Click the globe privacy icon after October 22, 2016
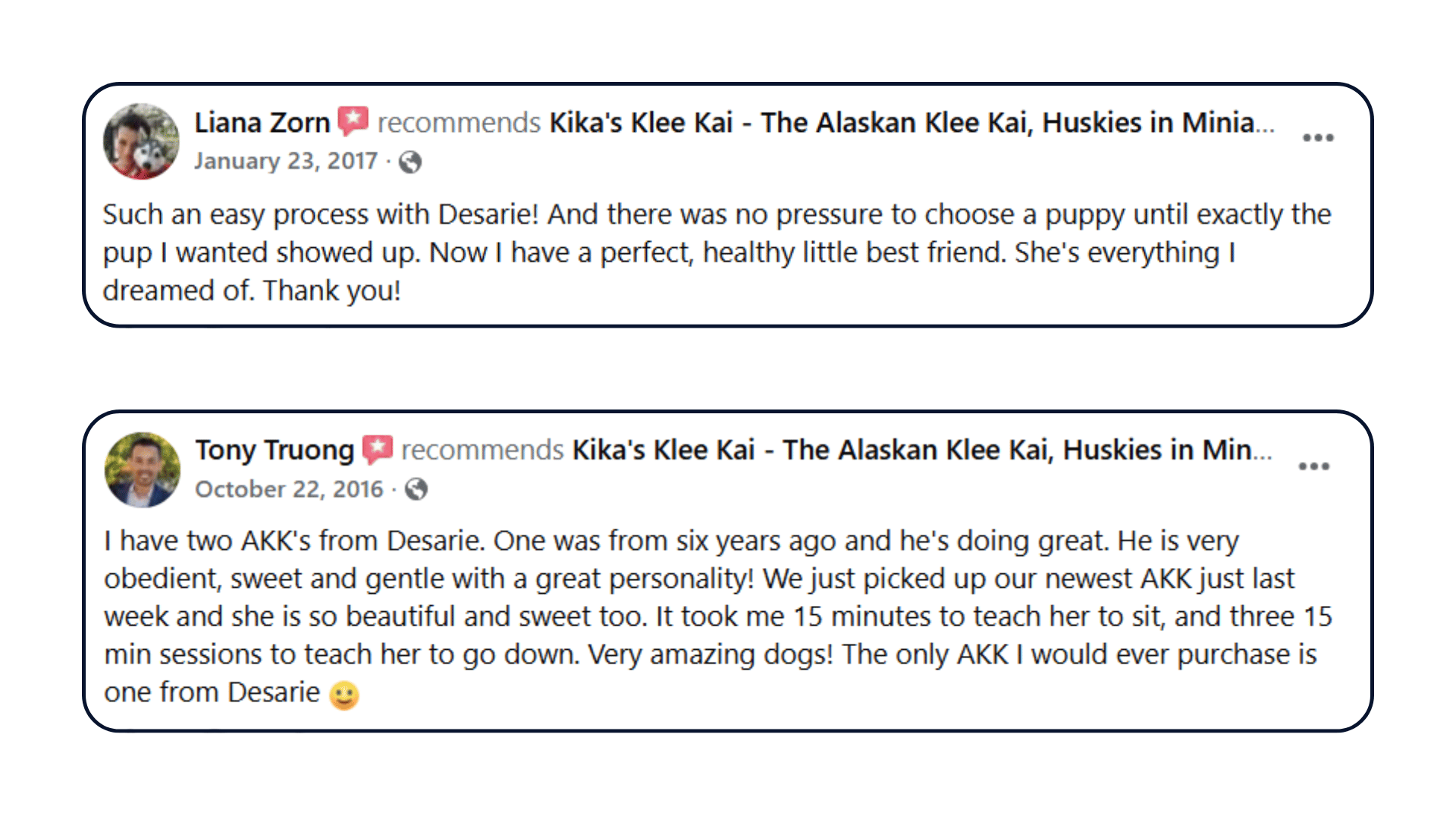The width and height of the screenshot is (1456, 819). coord(416,489)
